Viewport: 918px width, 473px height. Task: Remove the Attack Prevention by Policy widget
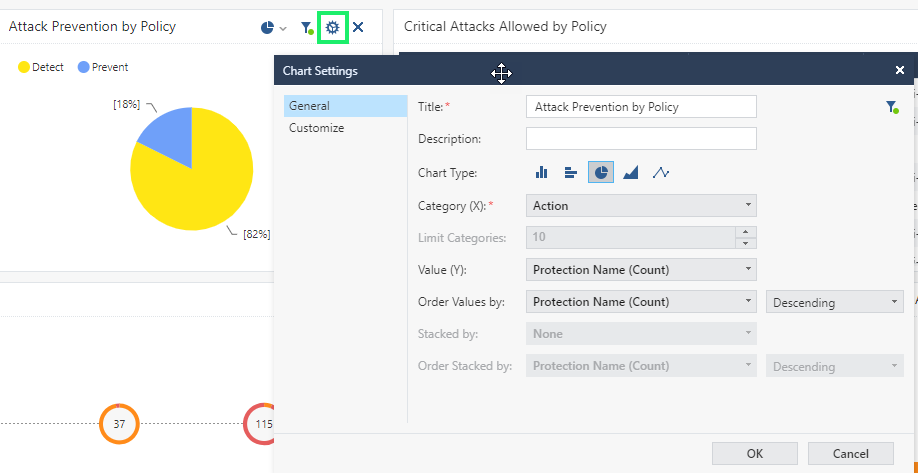[x=358, y=27]
